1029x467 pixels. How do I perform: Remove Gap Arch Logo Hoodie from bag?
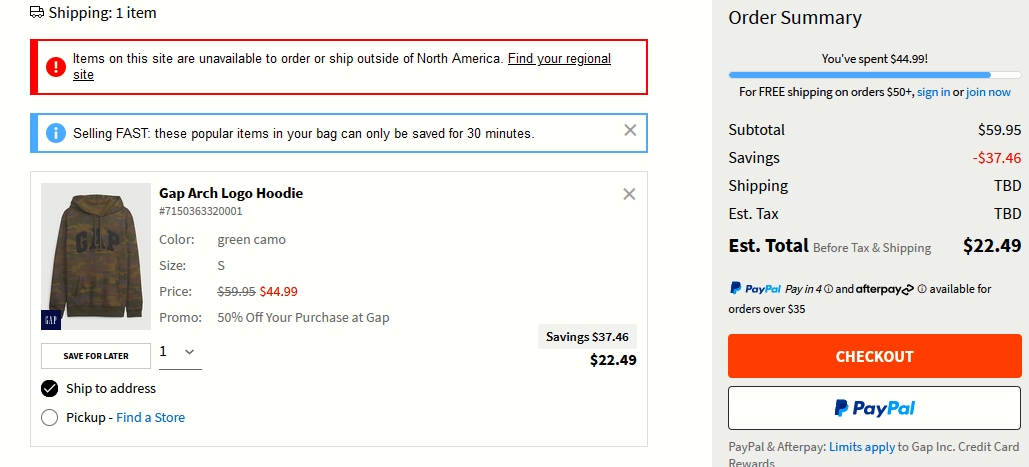click(x=629, y=194)
